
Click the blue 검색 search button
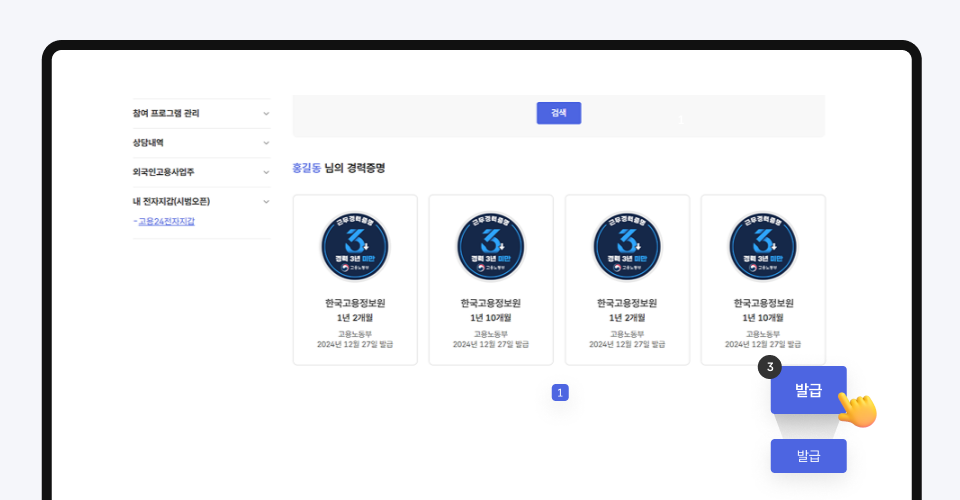(558, 113)
